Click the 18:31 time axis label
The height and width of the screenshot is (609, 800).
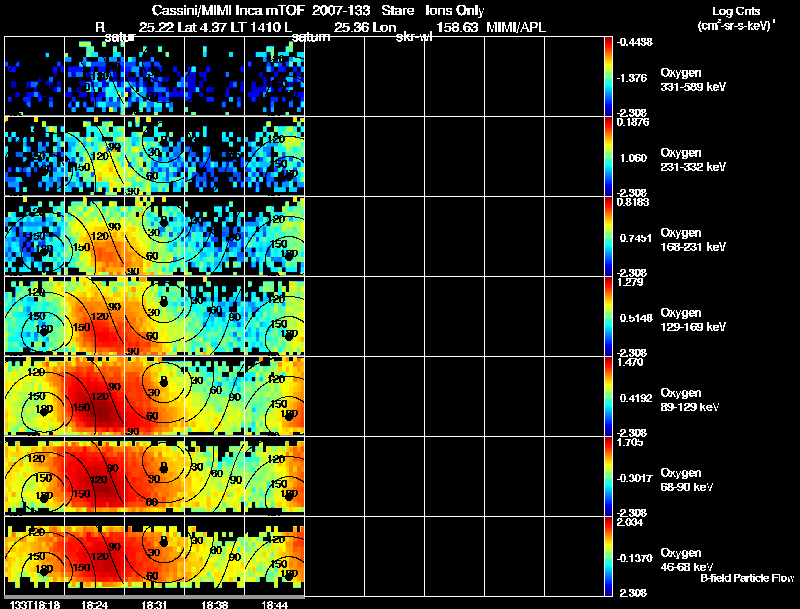154,605
